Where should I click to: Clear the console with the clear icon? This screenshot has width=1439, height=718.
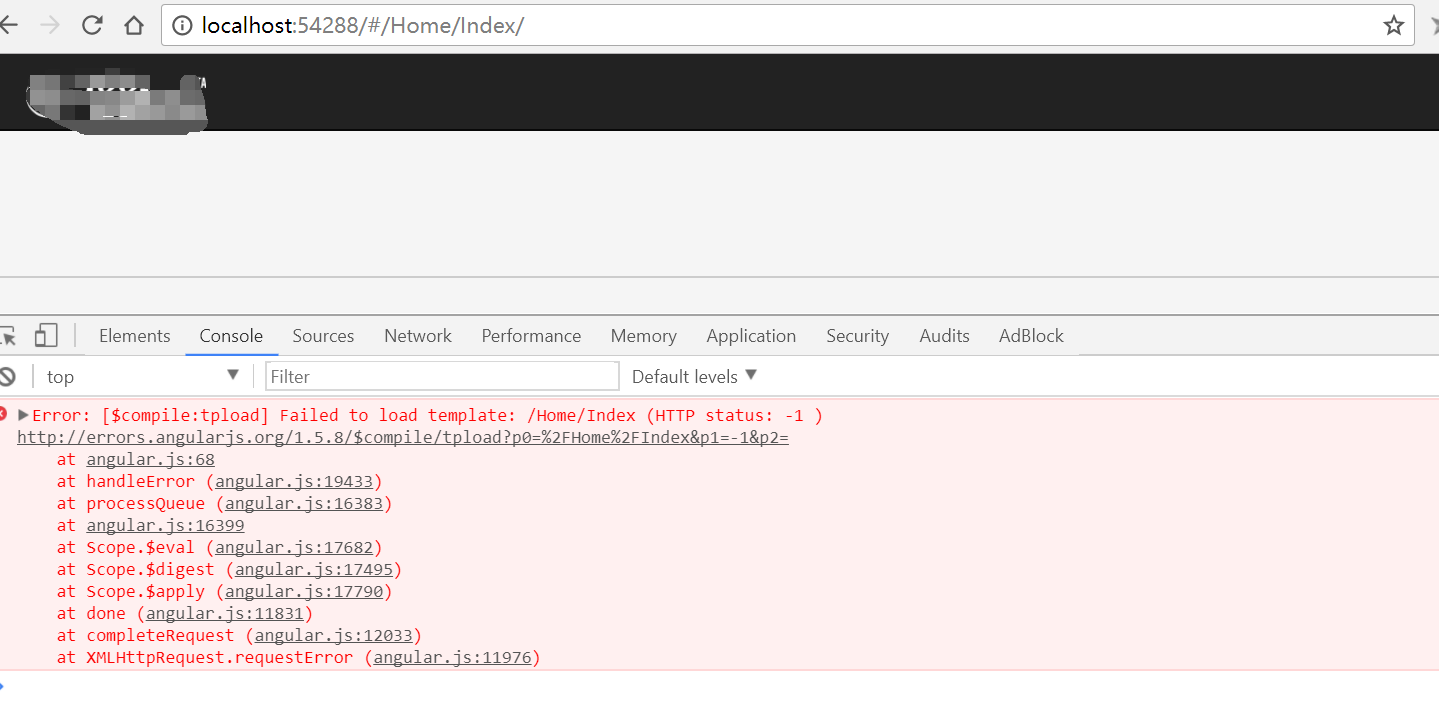click(8, 377)
